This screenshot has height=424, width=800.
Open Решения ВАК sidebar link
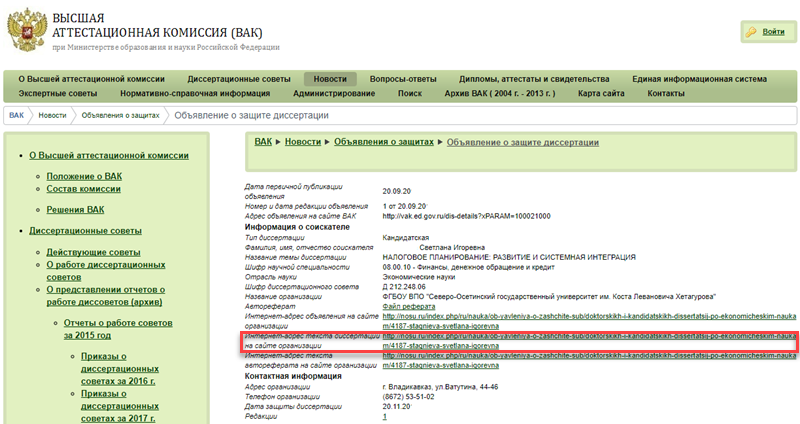pyautogui.click(x=75, y=210)
